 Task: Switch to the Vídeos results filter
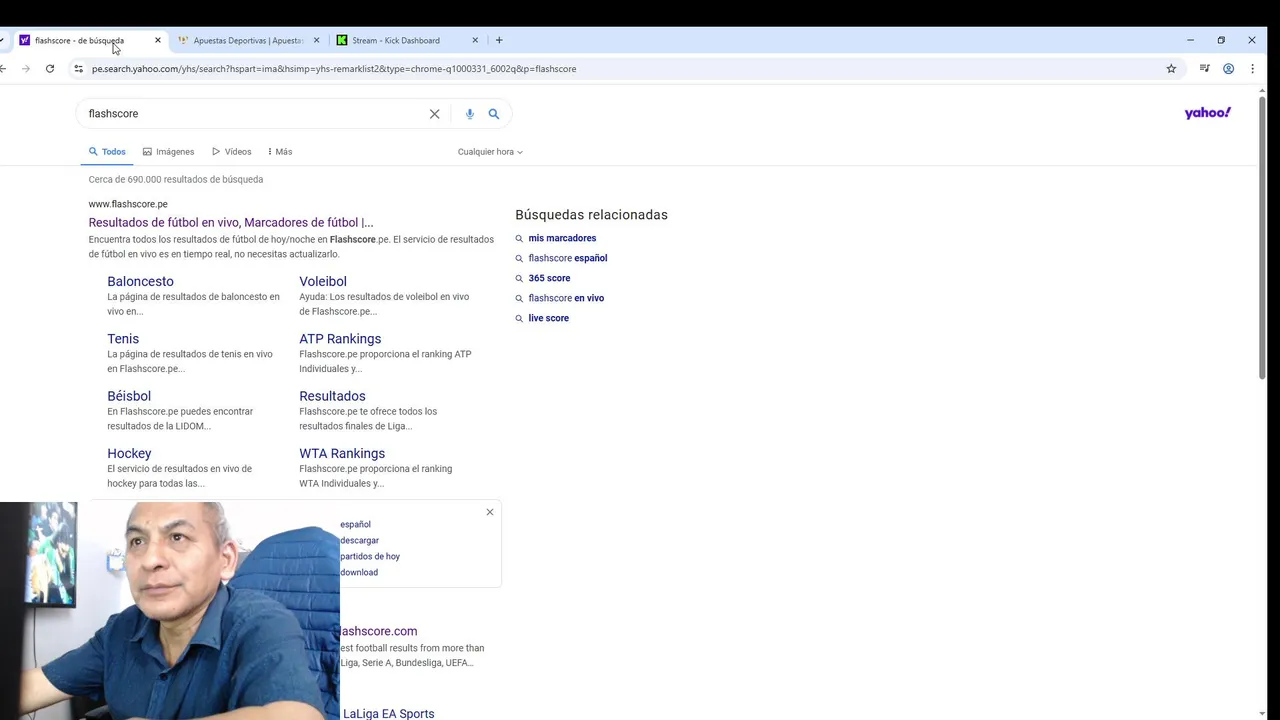232,152
